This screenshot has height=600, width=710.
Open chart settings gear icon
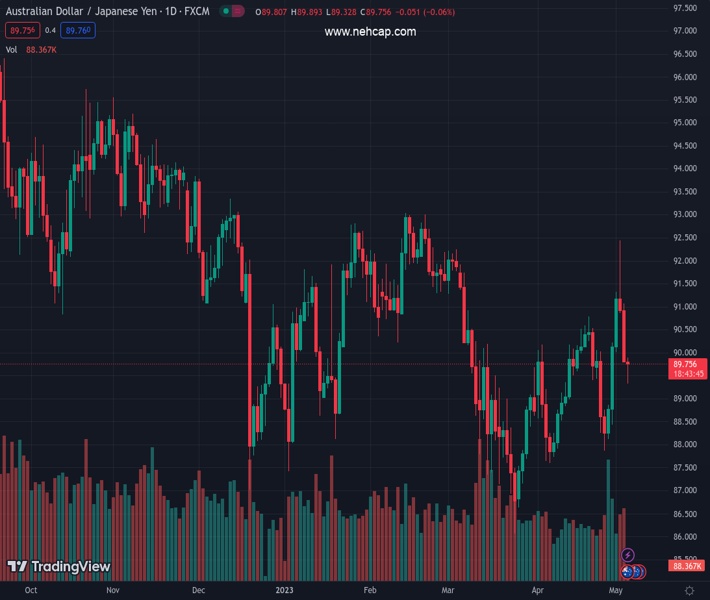tap(689, 591)
